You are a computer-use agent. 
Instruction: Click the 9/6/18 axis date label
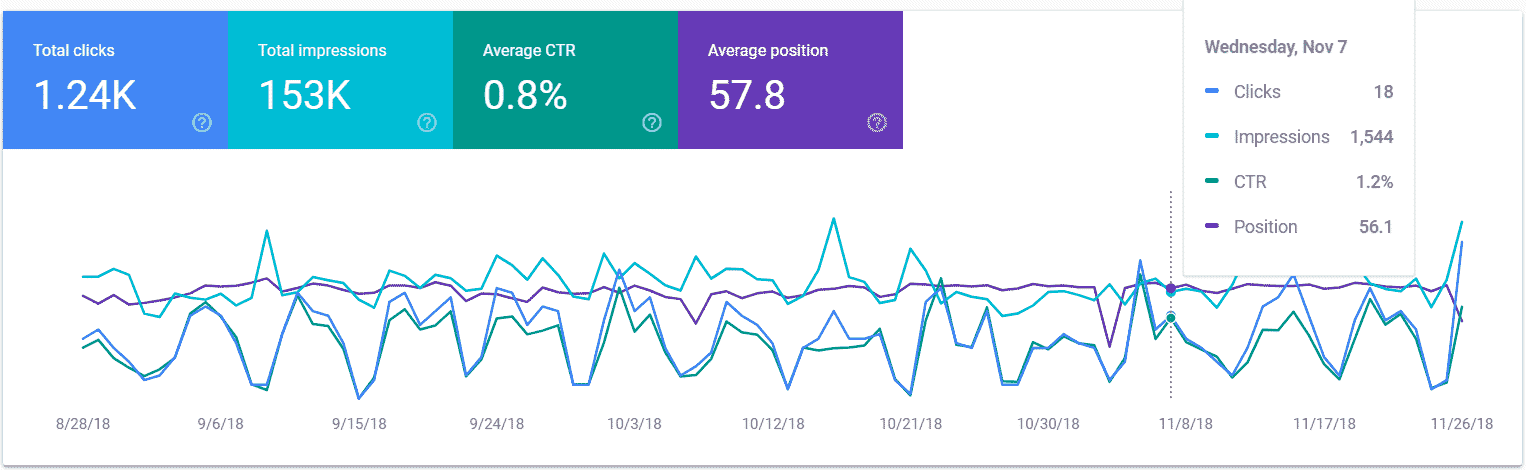[x=220, y=424]
